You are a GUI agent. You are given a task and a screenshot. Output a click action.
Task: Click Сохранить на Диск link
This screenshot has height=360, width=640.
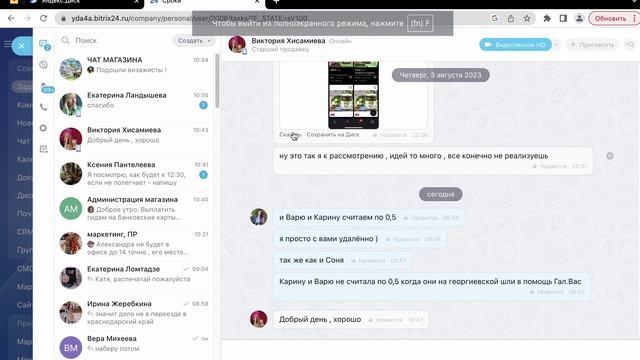click(x=333, y=134)
